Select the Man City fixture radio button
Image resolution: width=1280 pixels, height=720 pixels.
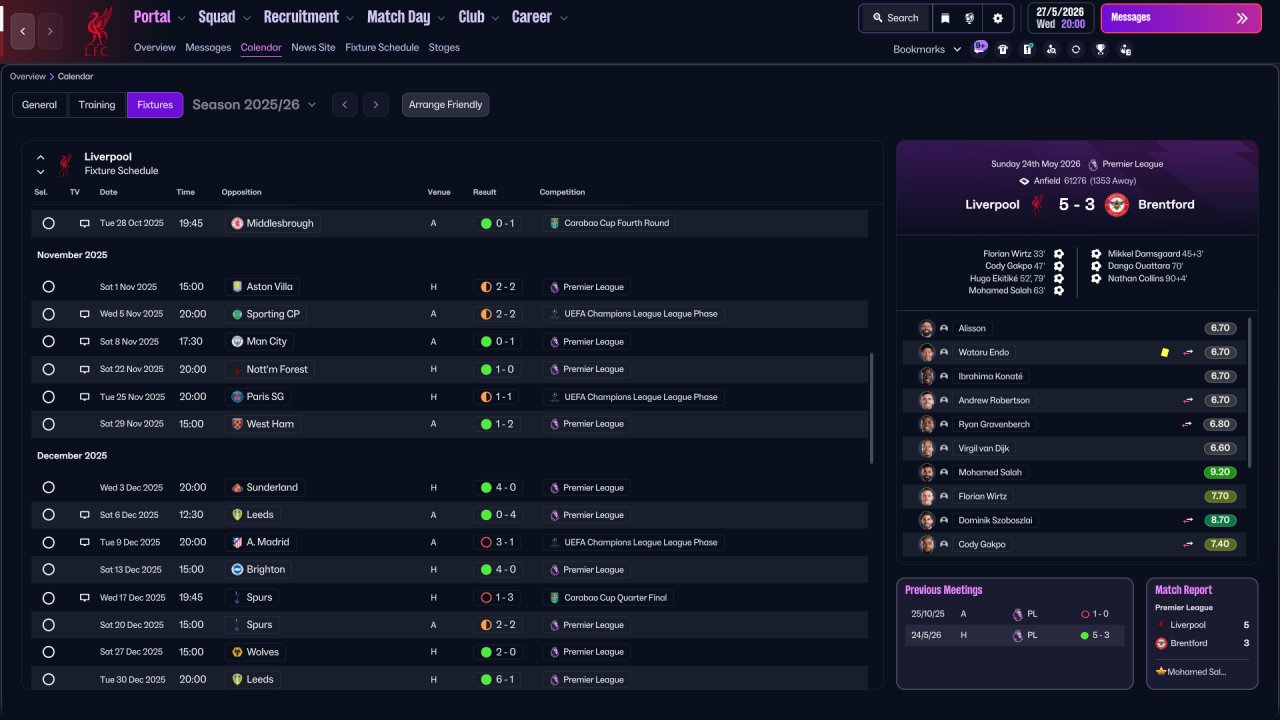pos(48,342)
